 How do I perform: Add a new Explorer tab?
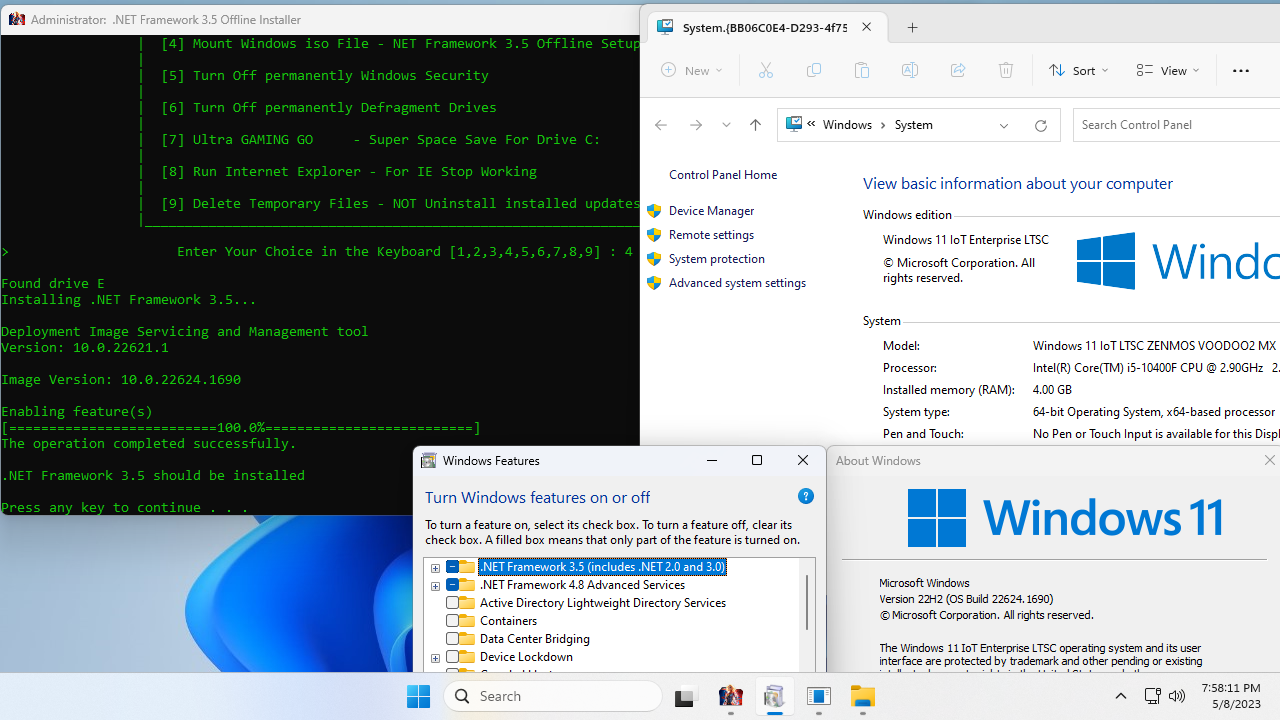coord(912,28)
